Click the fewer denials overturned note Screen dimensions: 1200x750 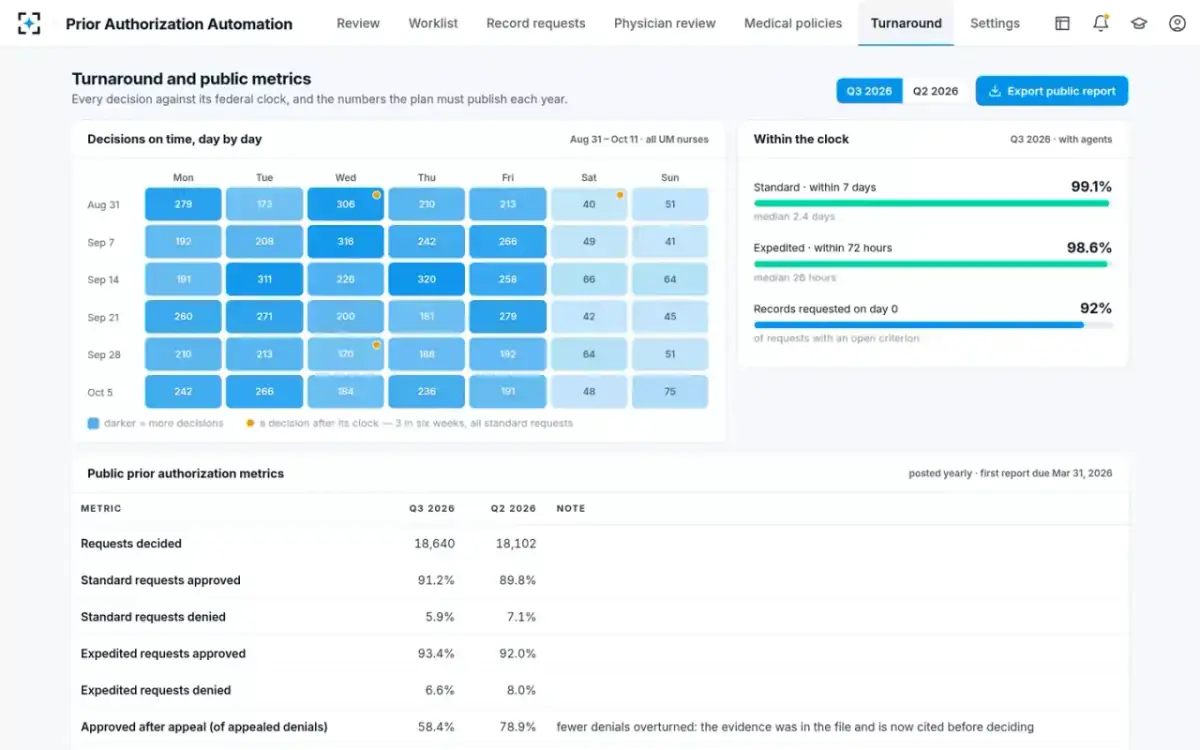(795, 727)
